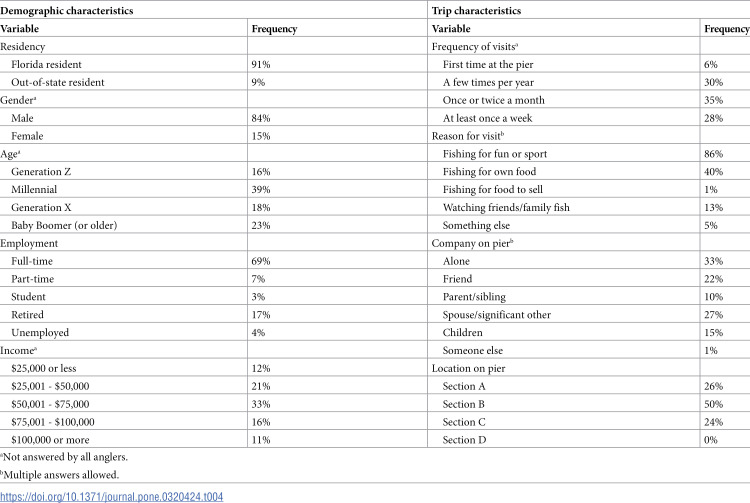This screenshot has width=750, height=503.
Task: Click the Out-of-state resident label
Action: click(x=57, y=82)
